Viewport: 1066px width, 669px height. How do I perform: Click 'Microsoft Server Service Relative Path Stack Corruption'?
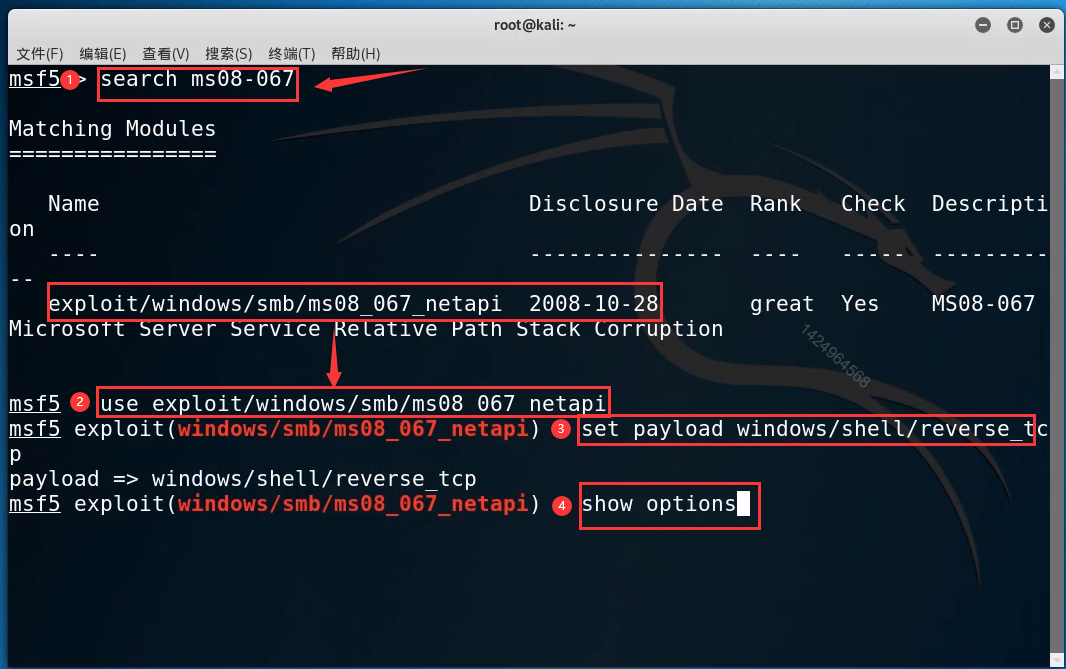(366, 329)
